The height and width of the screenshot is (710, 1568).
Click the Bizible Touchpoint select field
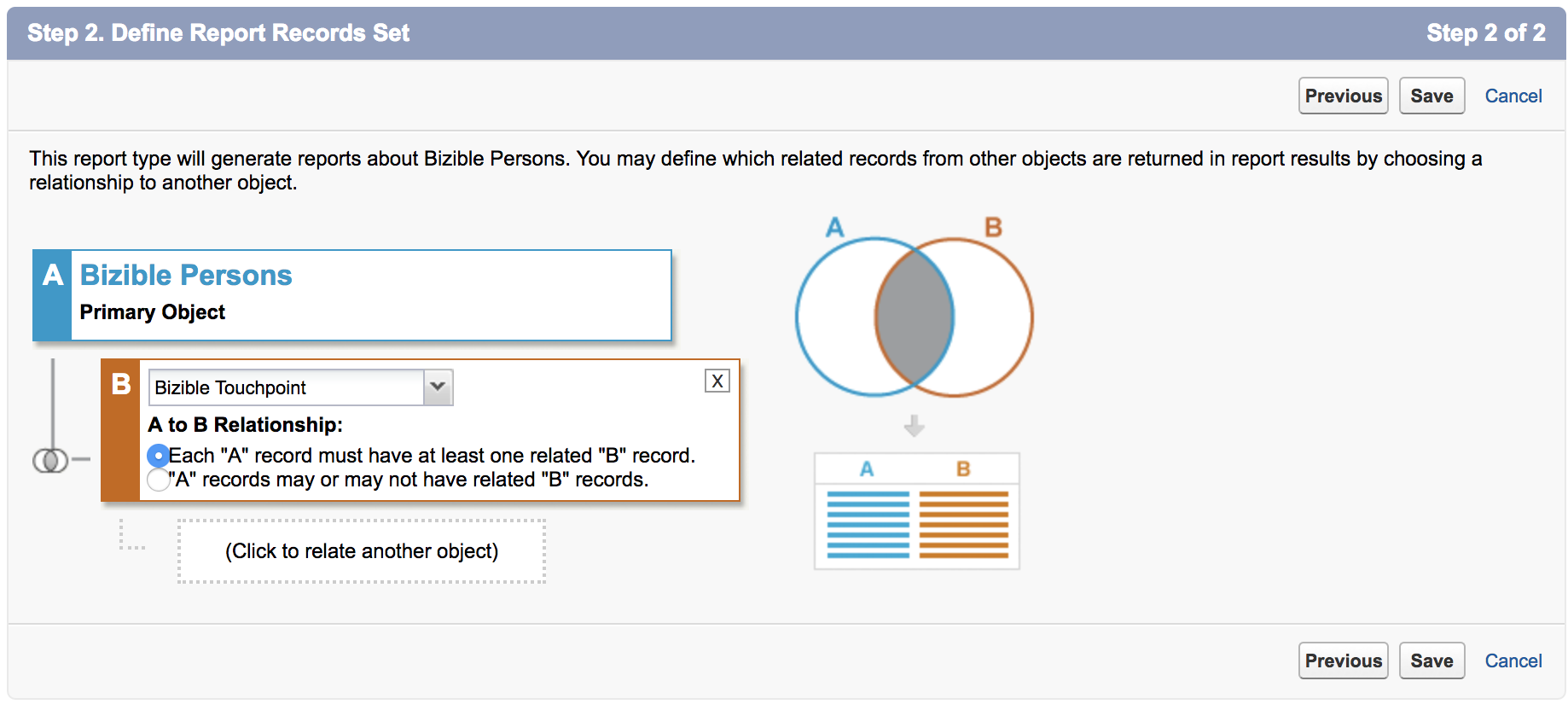click(x=300, y=387)
